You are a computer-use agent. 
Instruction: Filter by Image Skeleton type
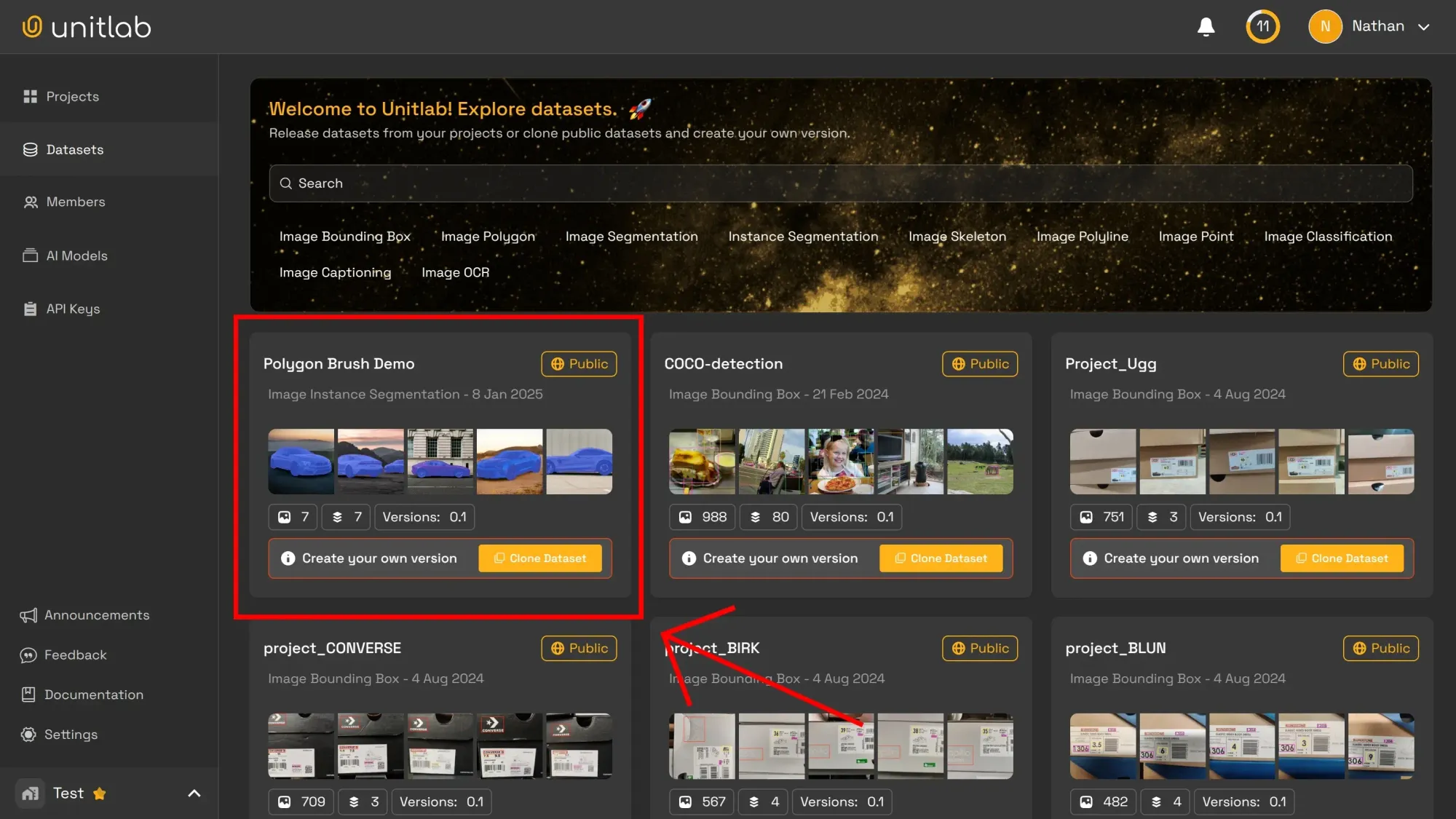(957, 237)
